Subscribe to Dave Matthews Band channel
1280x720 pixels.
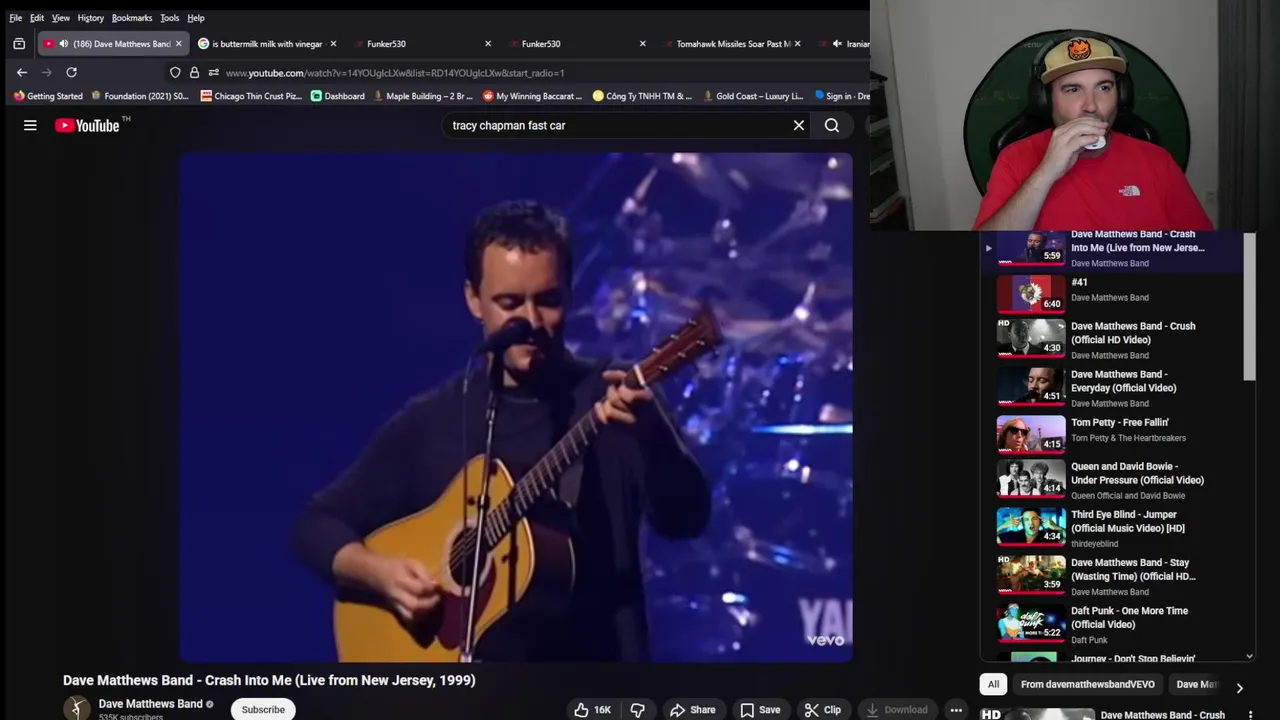click(263, 710)
